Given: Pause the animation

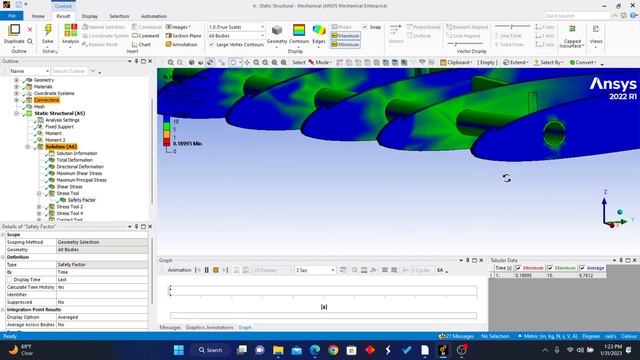Looking at the screenshot, I should tap(207, 270).
